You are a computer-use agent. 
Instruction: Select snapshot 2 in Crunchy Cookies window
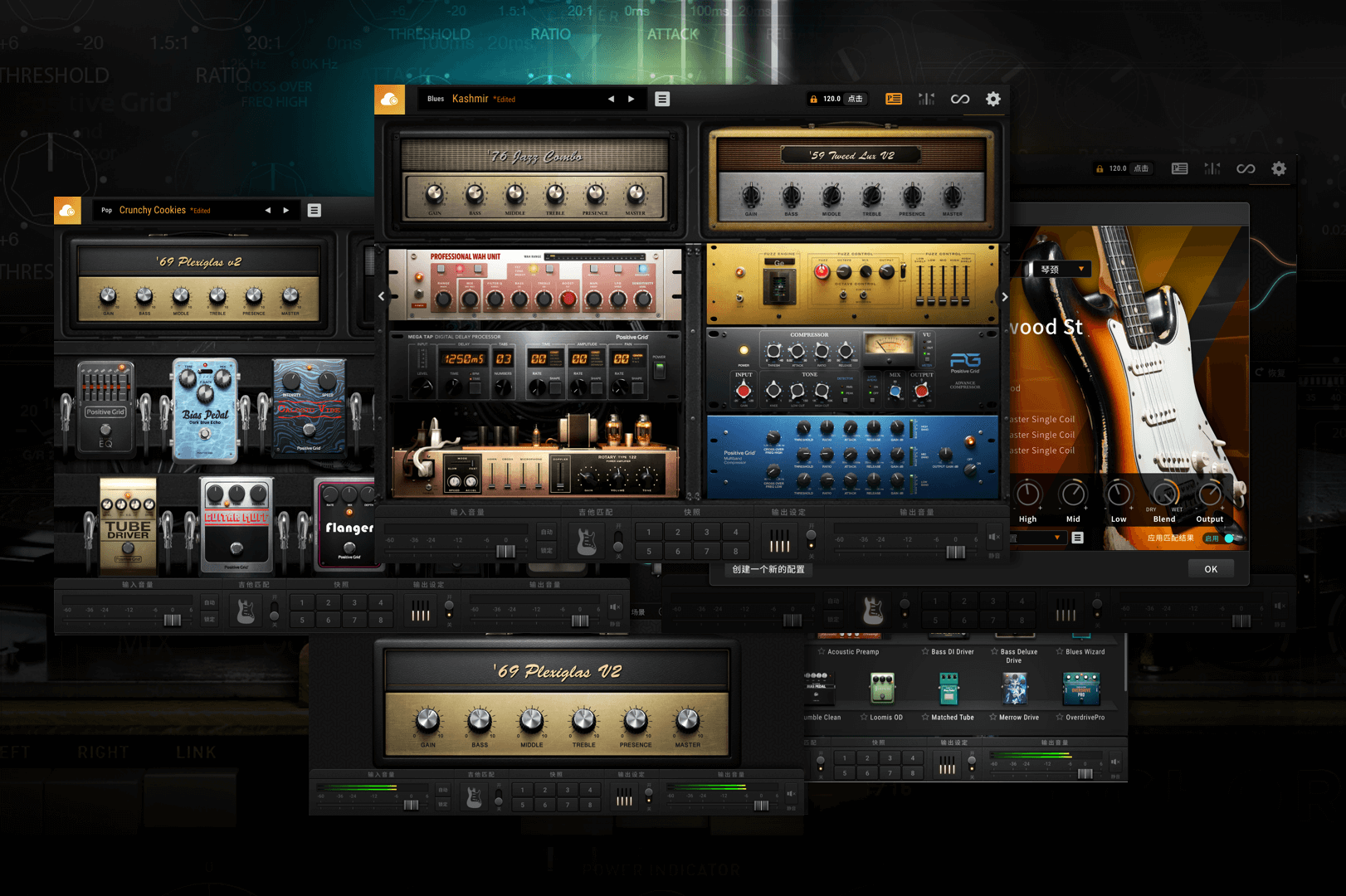point(328,603)
